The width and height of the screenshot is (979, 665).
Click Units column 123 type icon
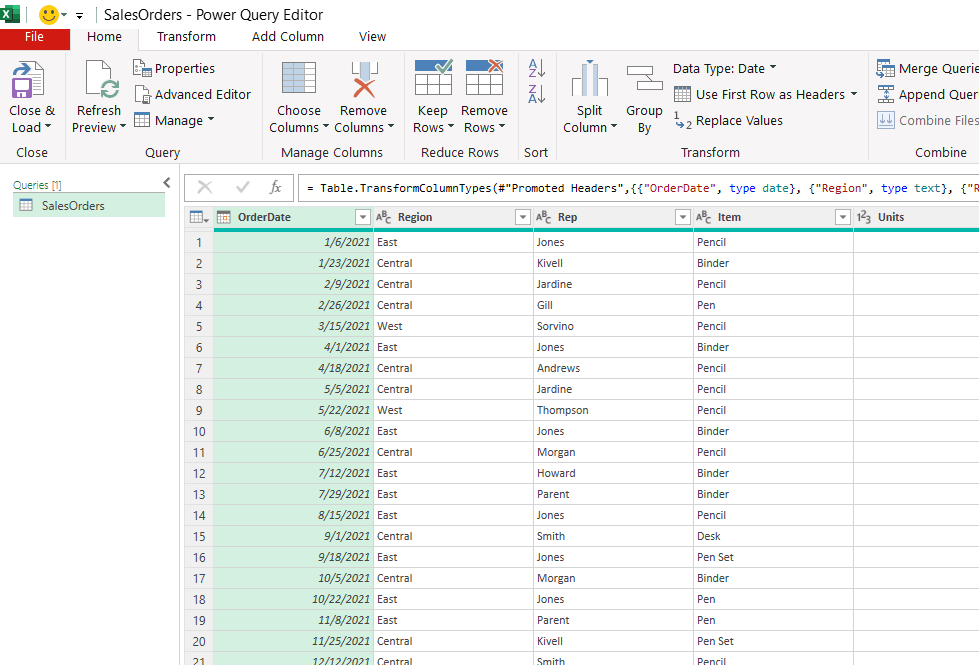click(x=863, y=217)
